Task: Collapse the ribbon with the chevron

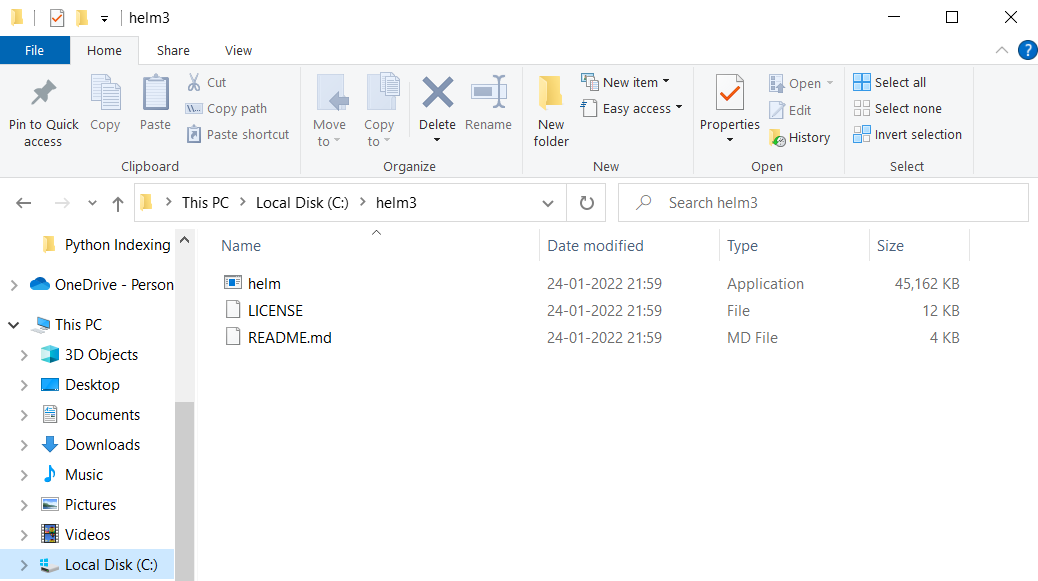Action: tap(1002, 50)
